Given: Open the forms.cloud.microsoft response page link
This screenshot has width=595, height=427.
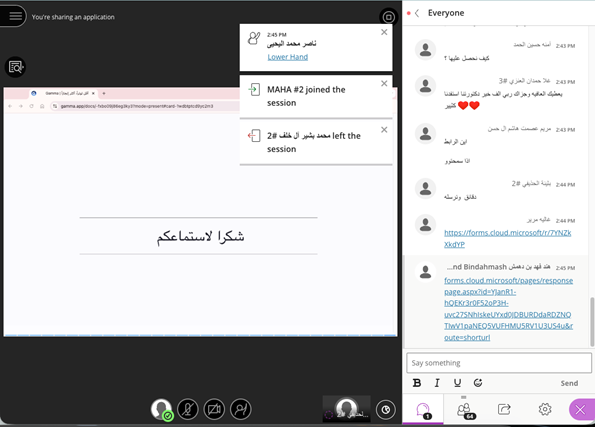Looking at the screenshot, I should point(508,309).
